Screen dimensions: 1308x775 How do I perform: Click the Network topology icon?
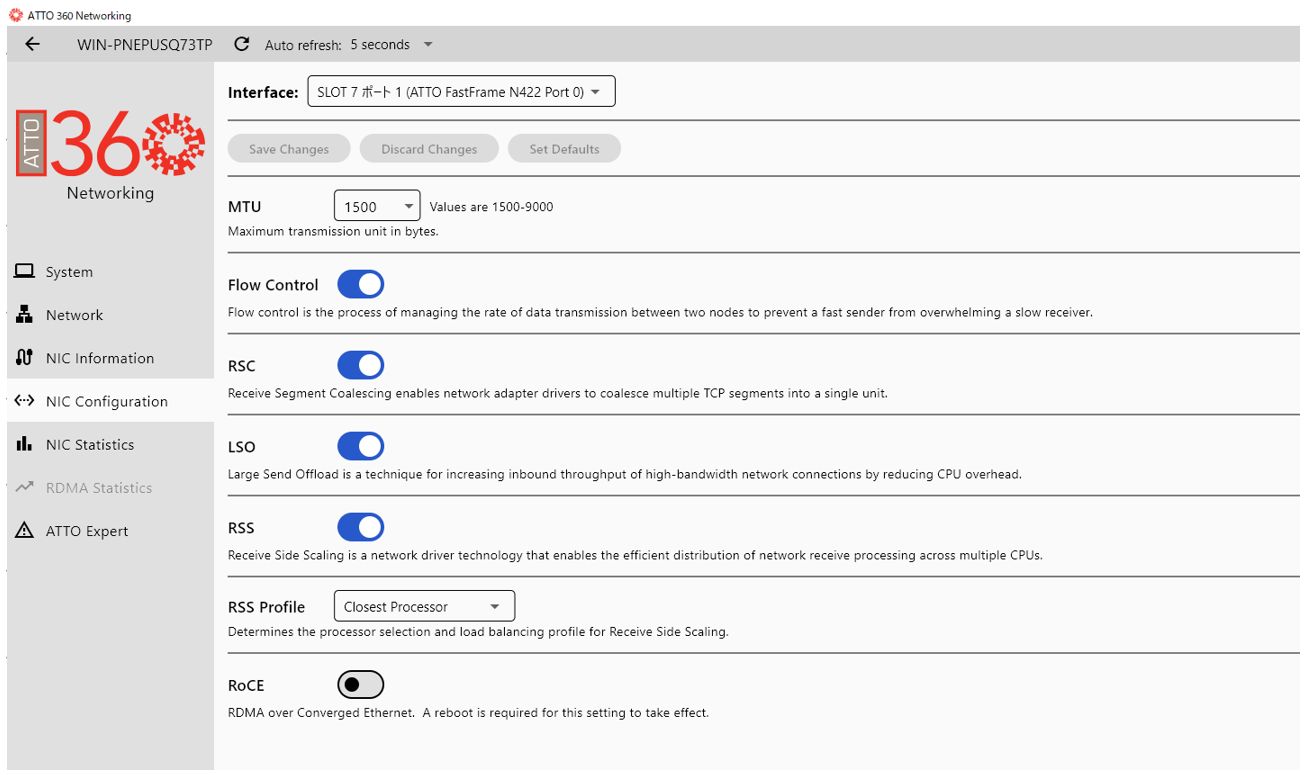(25, 314)
